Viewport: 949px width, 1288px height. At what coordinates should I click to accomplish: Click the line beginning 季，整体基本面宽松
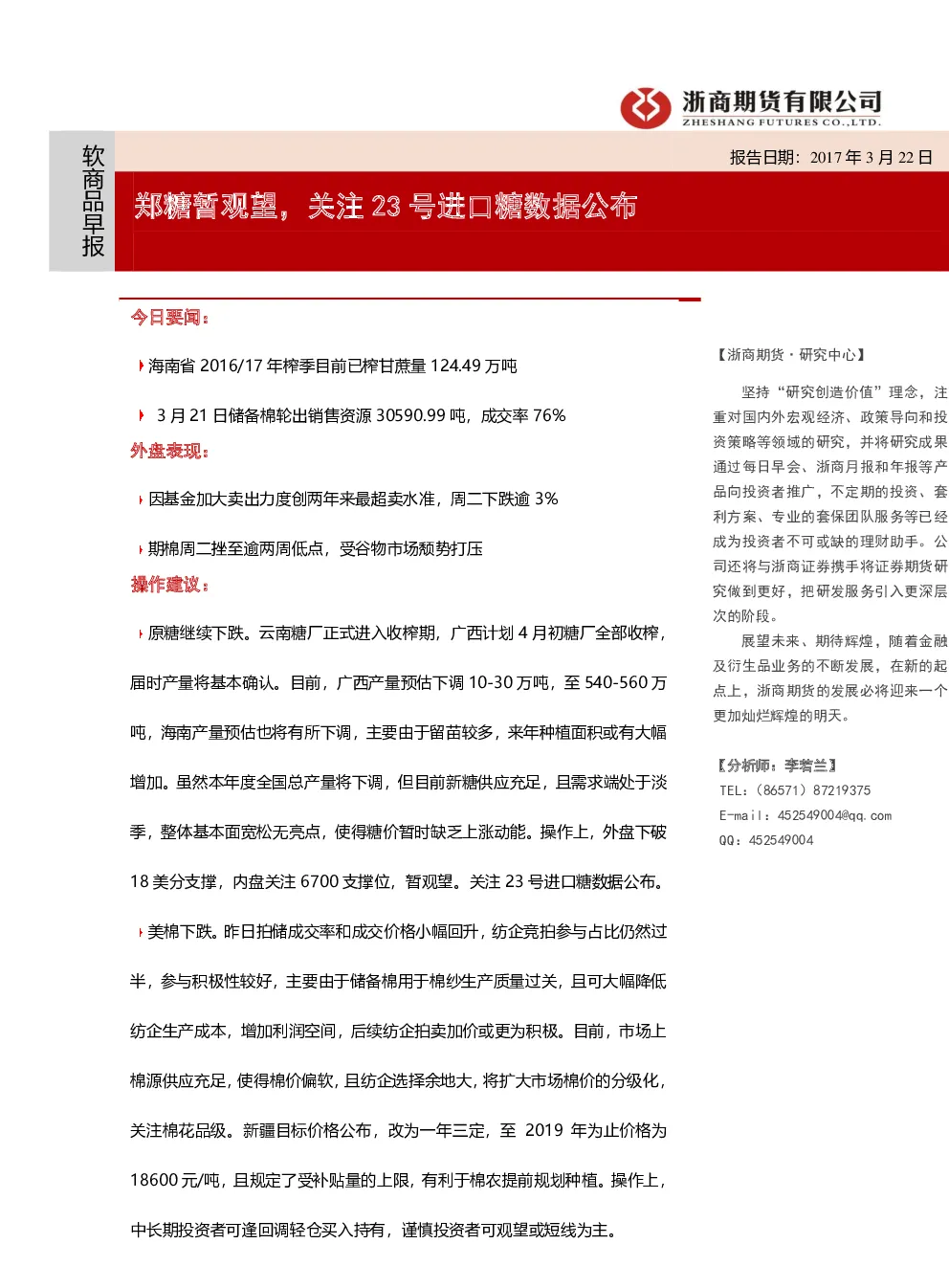pyautogui.click(x=398, y=832)
